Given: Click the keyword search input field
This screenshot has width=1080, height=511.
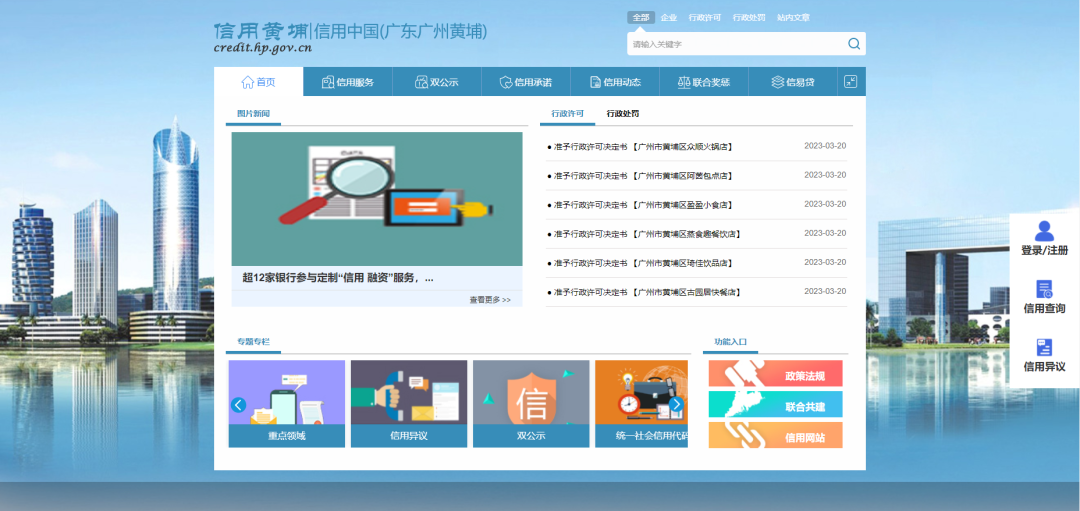Looking at the screenshot, I should coord(737,44).
